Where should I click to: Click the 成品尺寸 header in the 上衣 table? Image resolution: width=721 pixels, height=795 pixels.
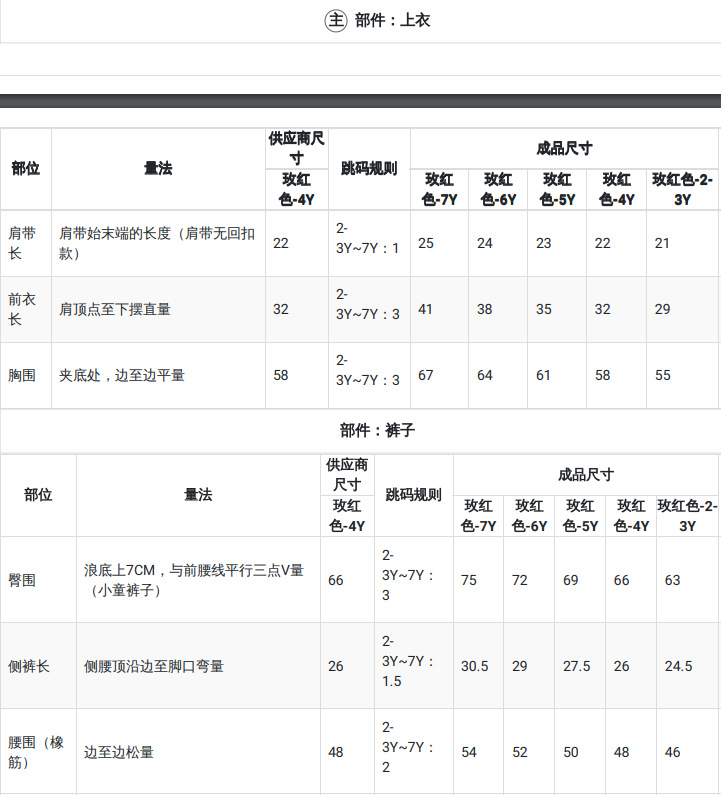(x=564, y=149)
